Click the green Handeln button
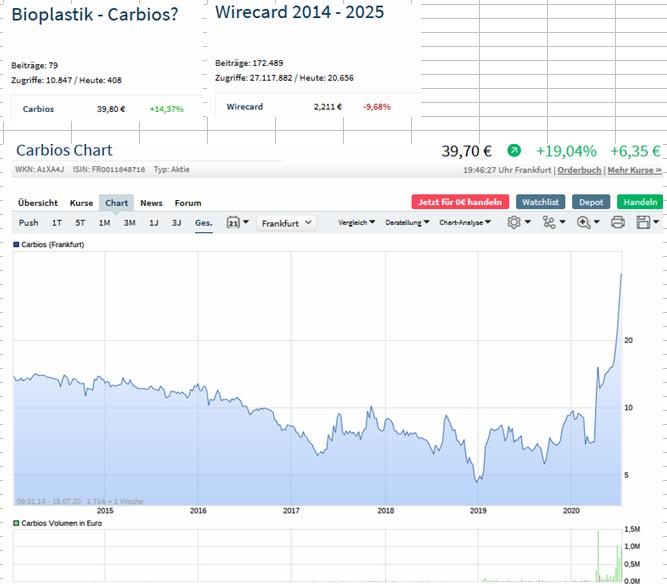This screenshot has width=667, height=584. pos(640,202)
